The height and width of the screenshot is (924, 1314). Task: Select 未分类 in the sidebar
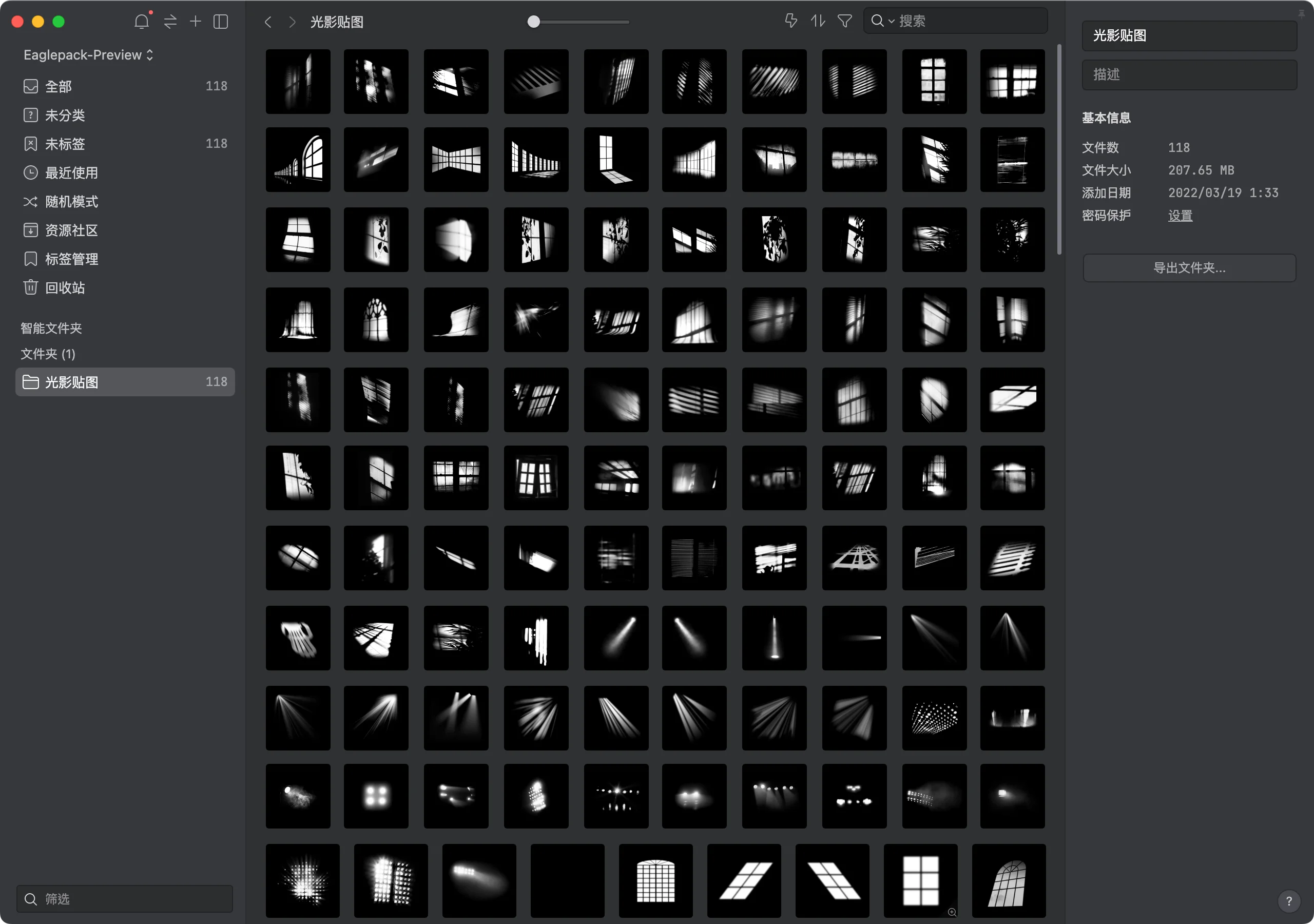[x=125, y=115]
